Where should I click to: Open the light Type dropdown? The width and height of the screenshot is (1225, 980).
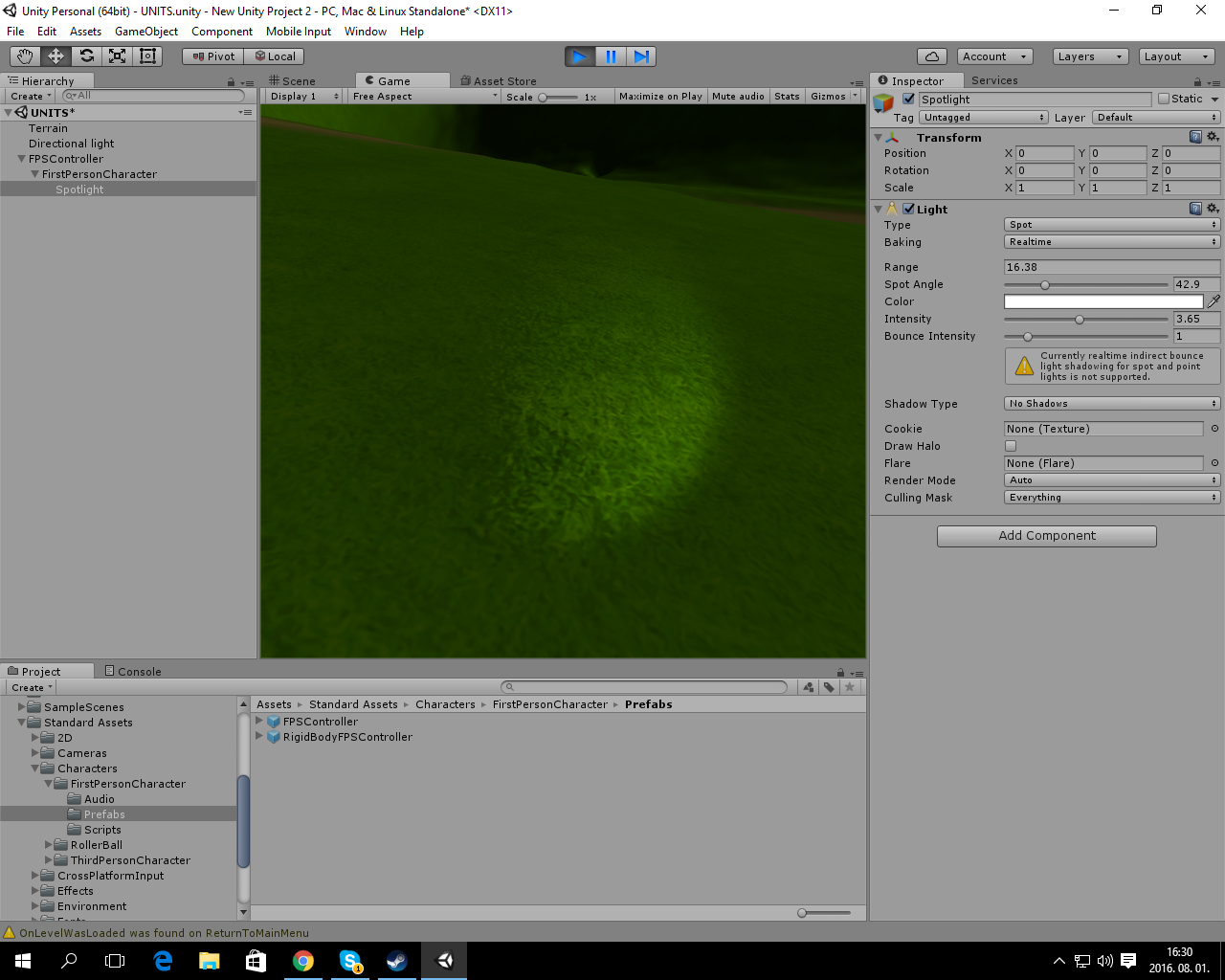[1112, 225]
